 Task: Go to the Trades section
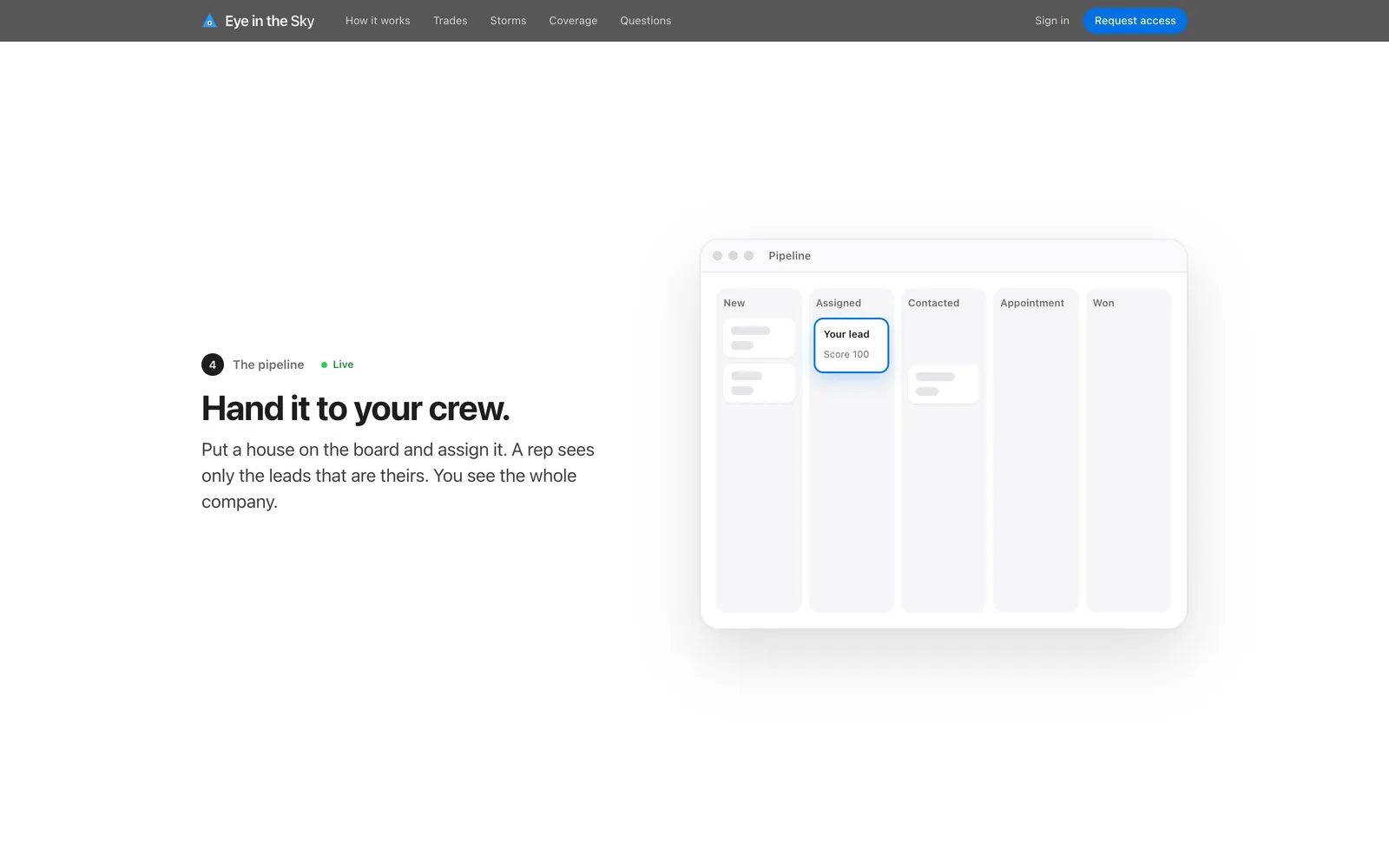[451, 21]
